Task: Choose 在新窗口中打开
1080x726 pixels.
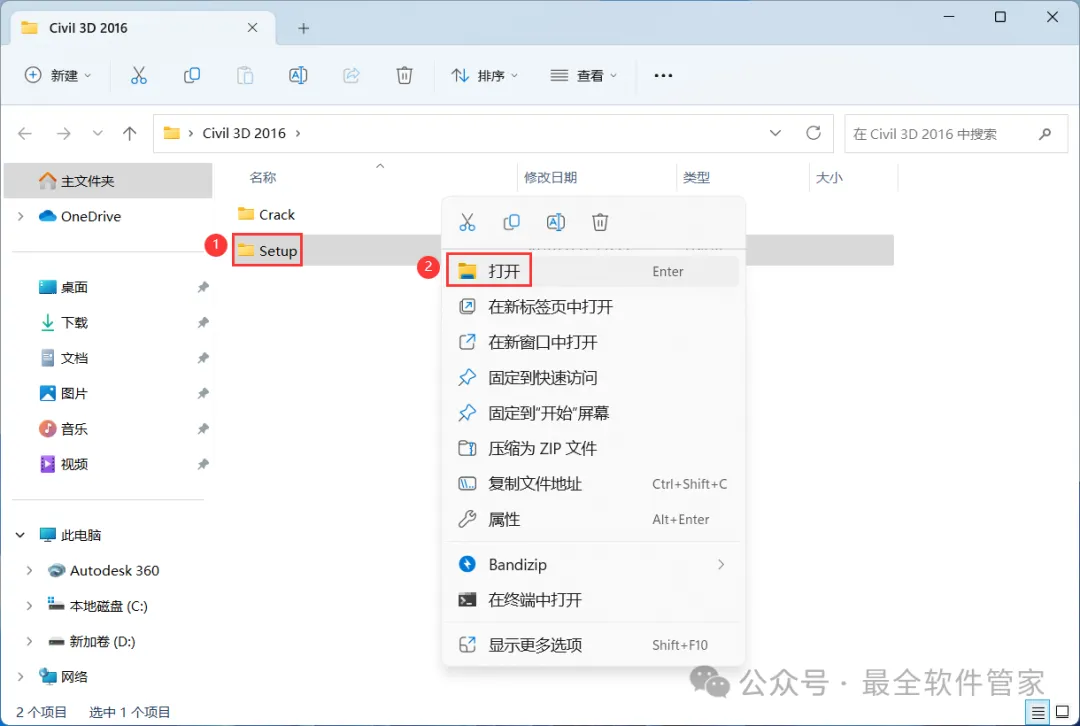Action: point(593,342)
